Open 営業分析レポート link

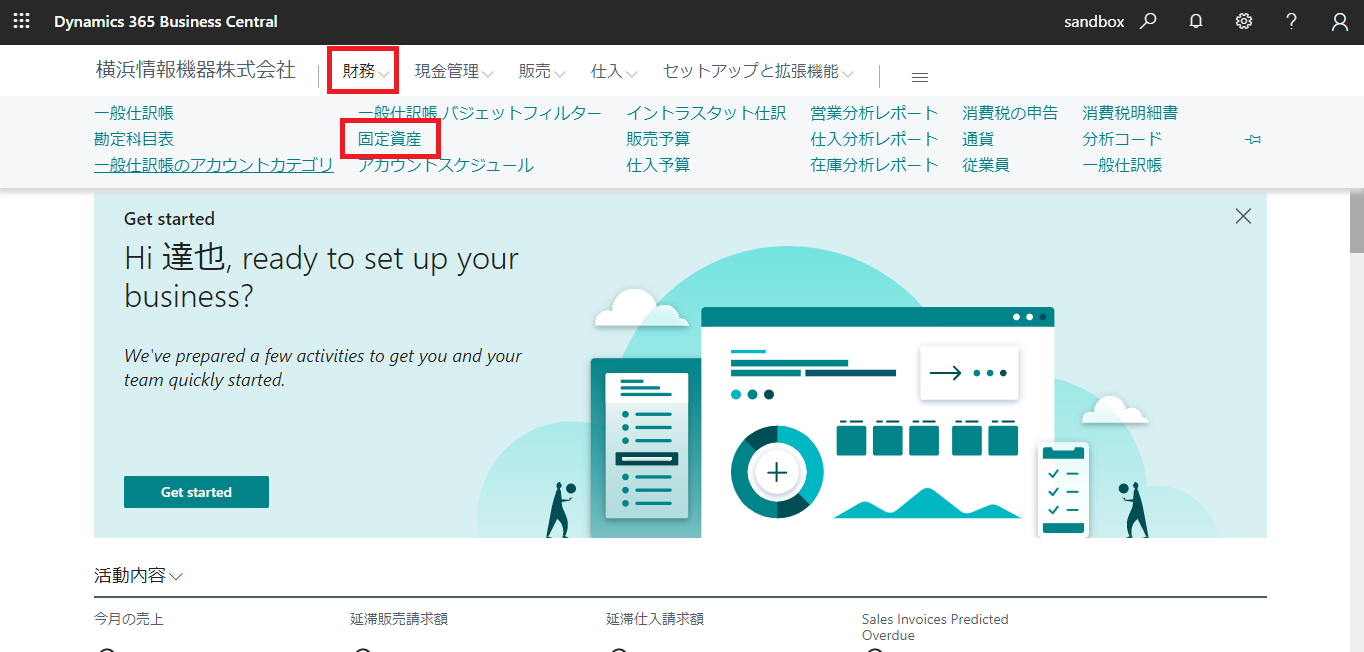point(874,113)
